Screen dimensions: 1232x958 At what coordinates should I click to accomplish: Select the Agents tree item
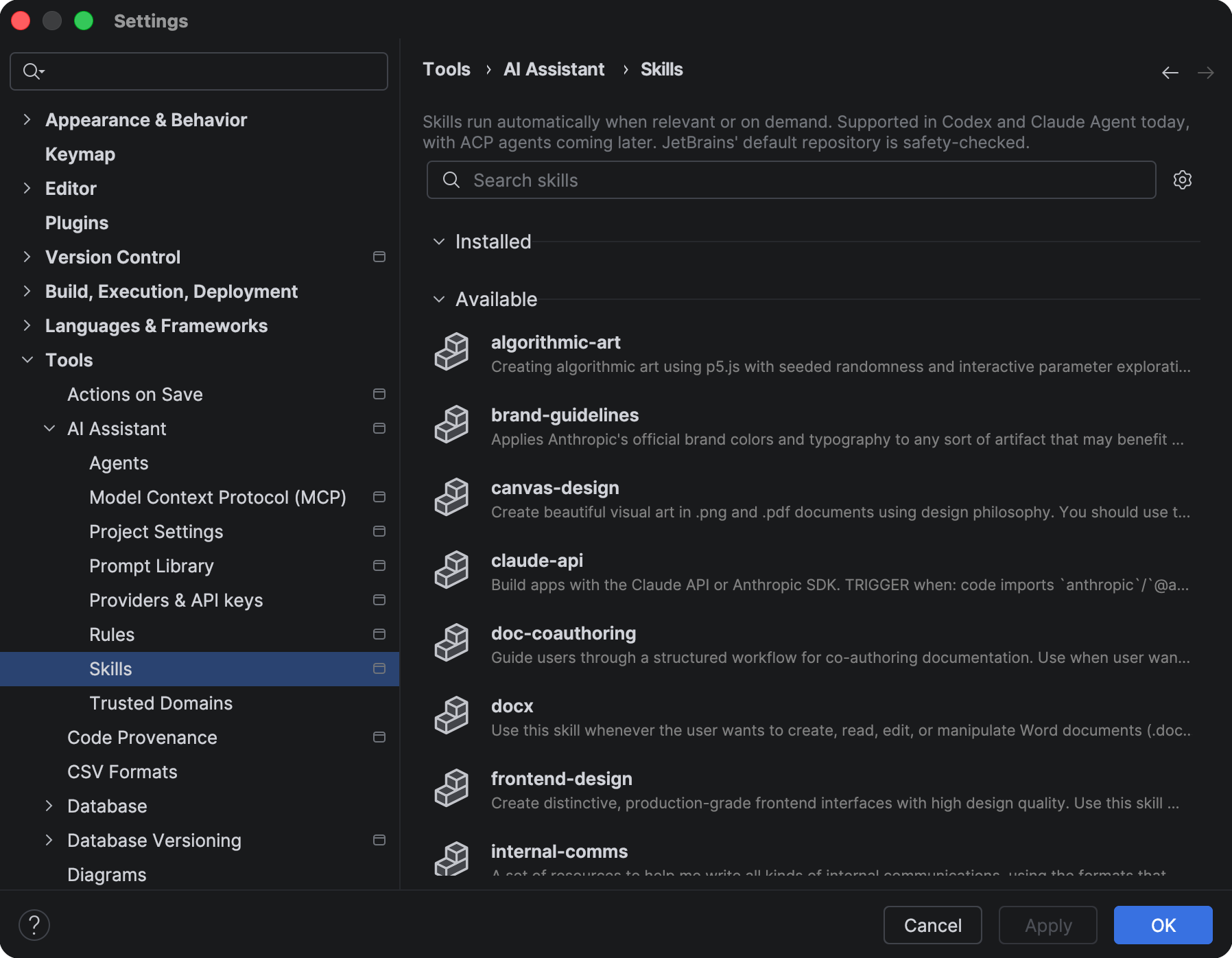pyautogui.click(x=119, y=463)
